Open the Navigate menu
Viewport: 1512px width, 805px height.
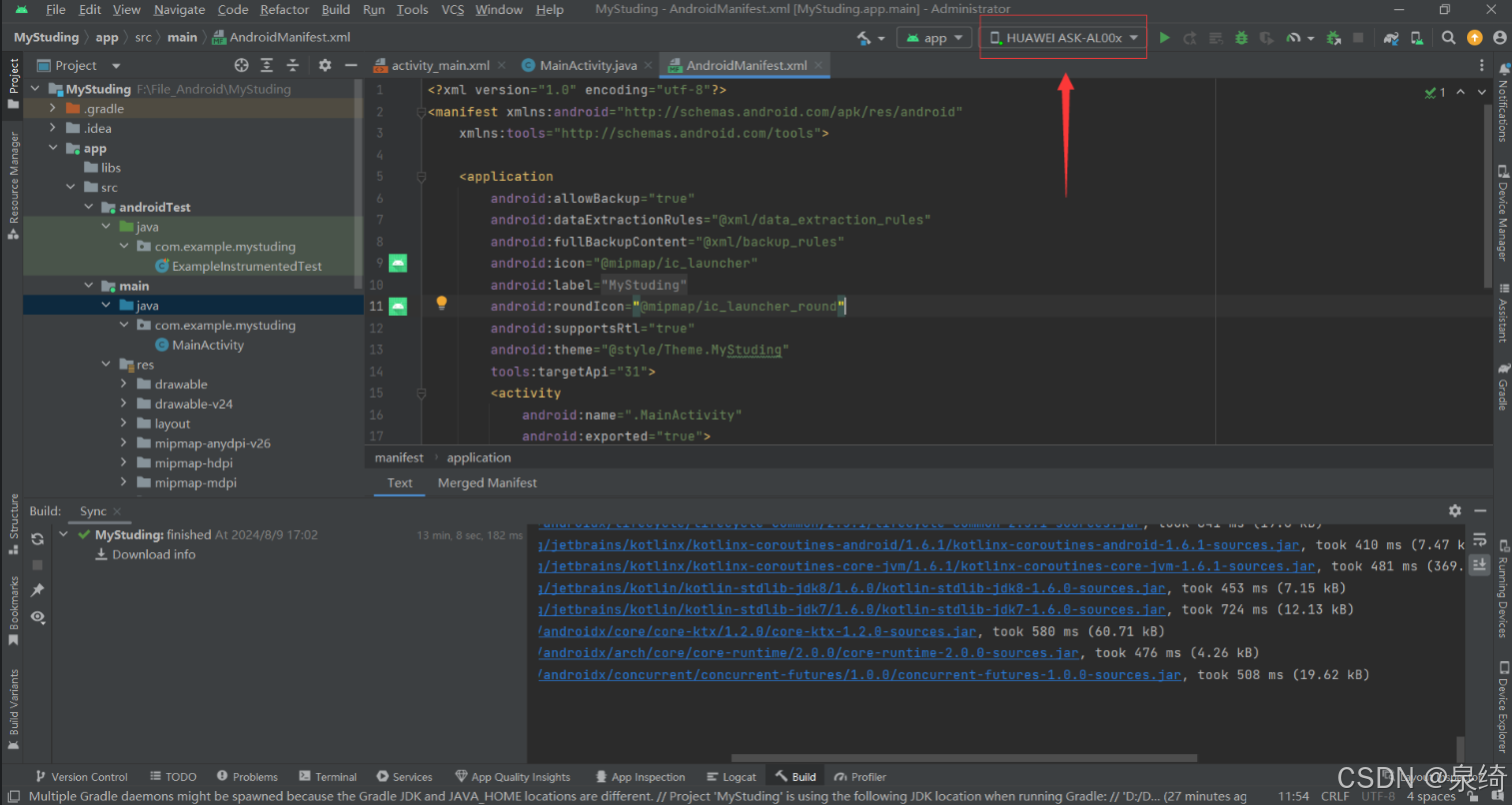pyautogui.click(x=179, y=9)
